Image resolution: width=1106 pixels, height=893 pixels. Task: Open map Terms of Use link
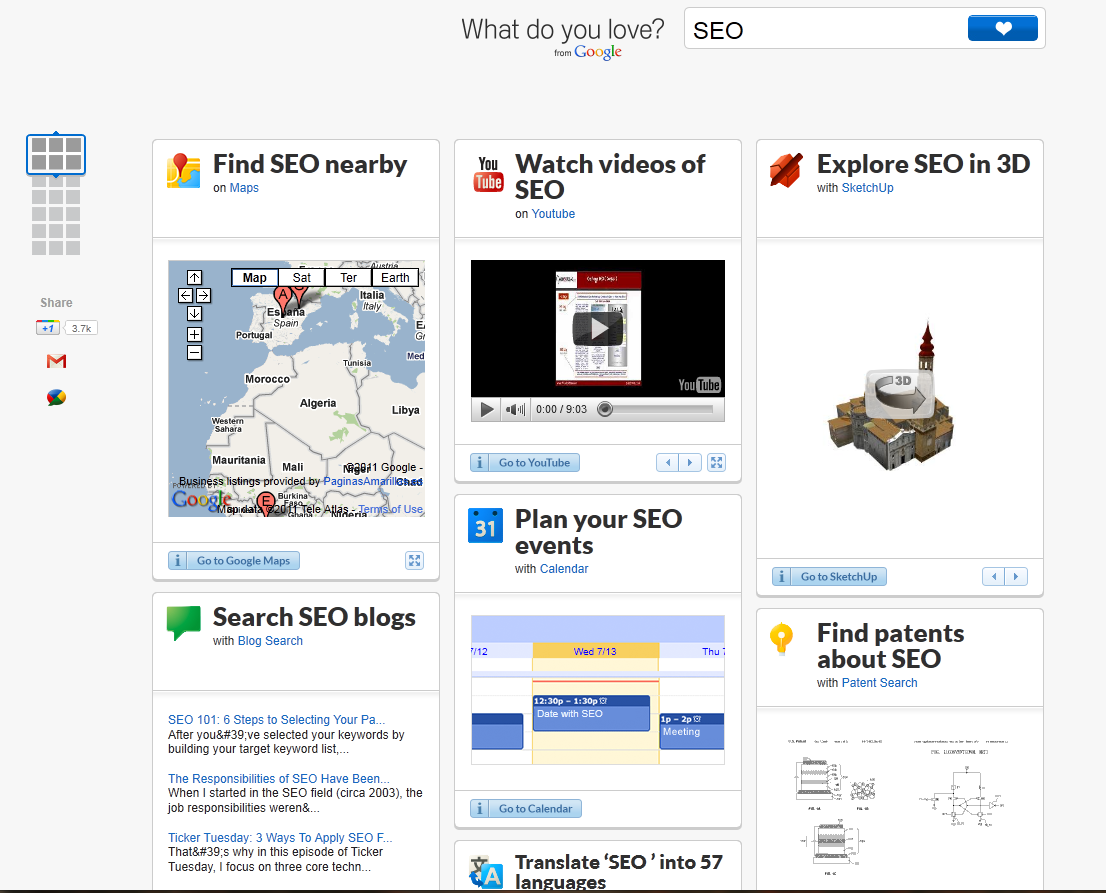391,509
